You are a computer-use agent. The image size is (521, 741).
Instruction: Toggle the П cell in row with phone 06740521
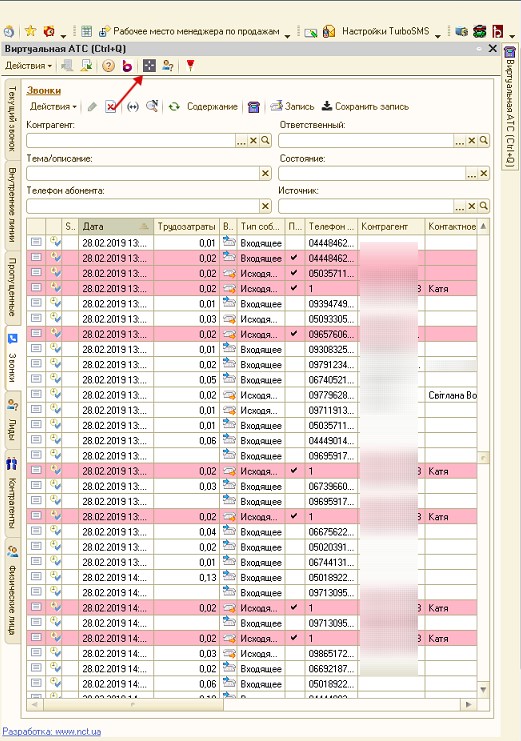pos(294,379)
